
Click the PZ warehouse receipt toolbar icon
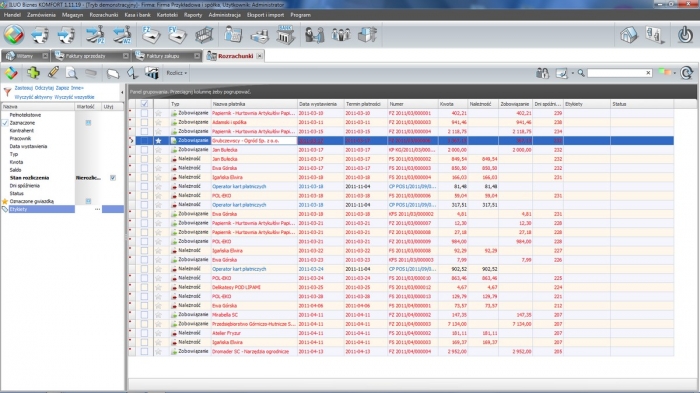(x=95, y=35)
